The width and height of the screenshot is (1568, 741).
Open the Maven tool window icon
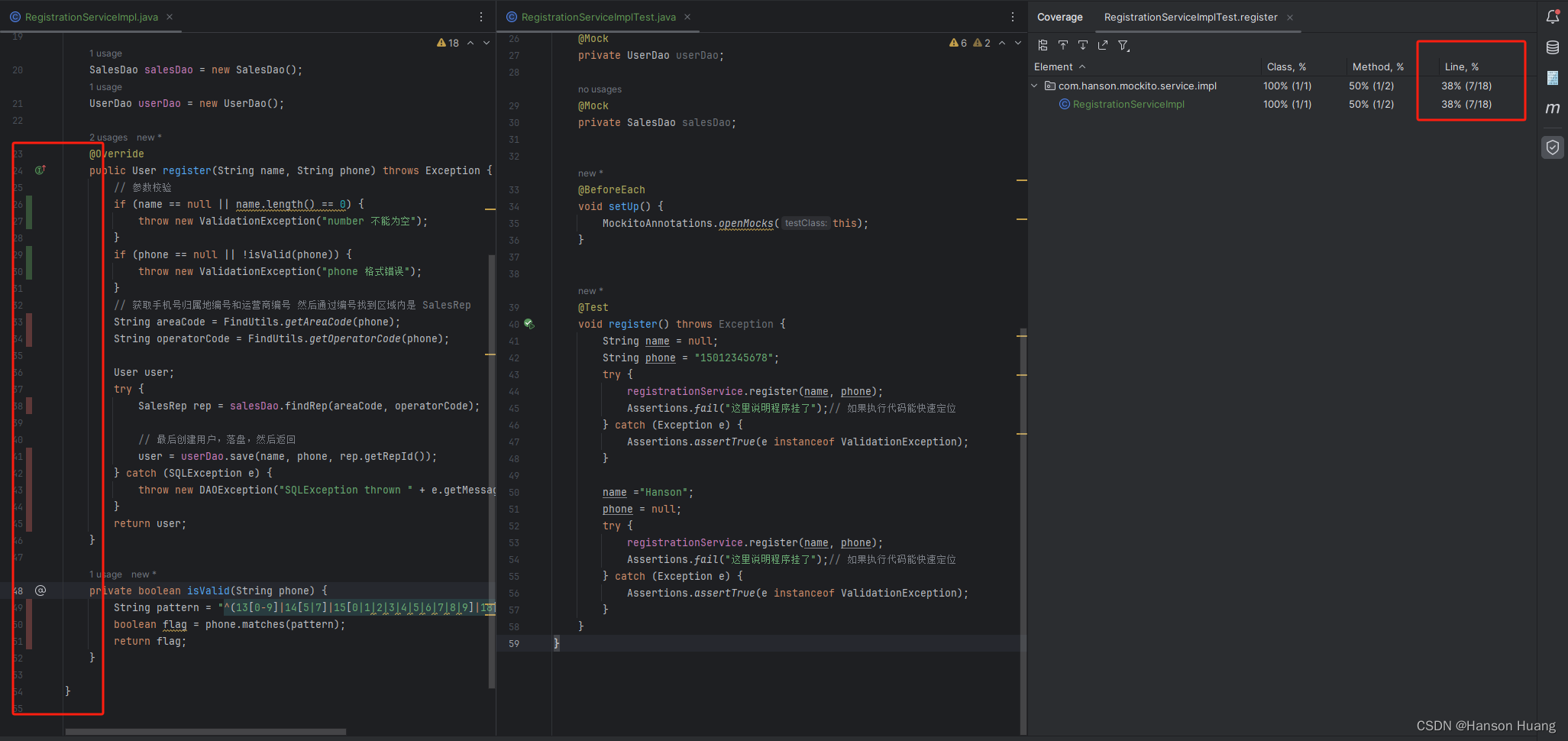click(x=1553, y=108)
